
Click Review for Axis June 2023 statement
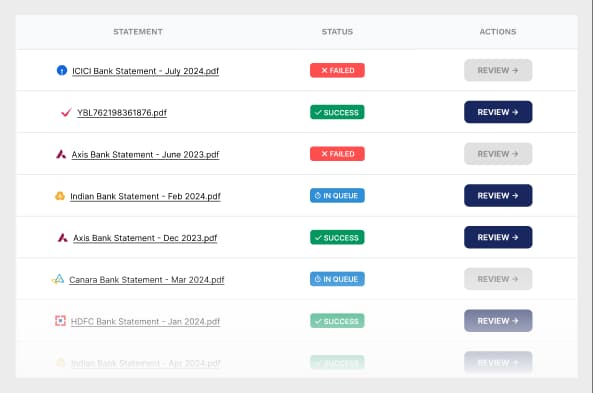click(498, 154)
